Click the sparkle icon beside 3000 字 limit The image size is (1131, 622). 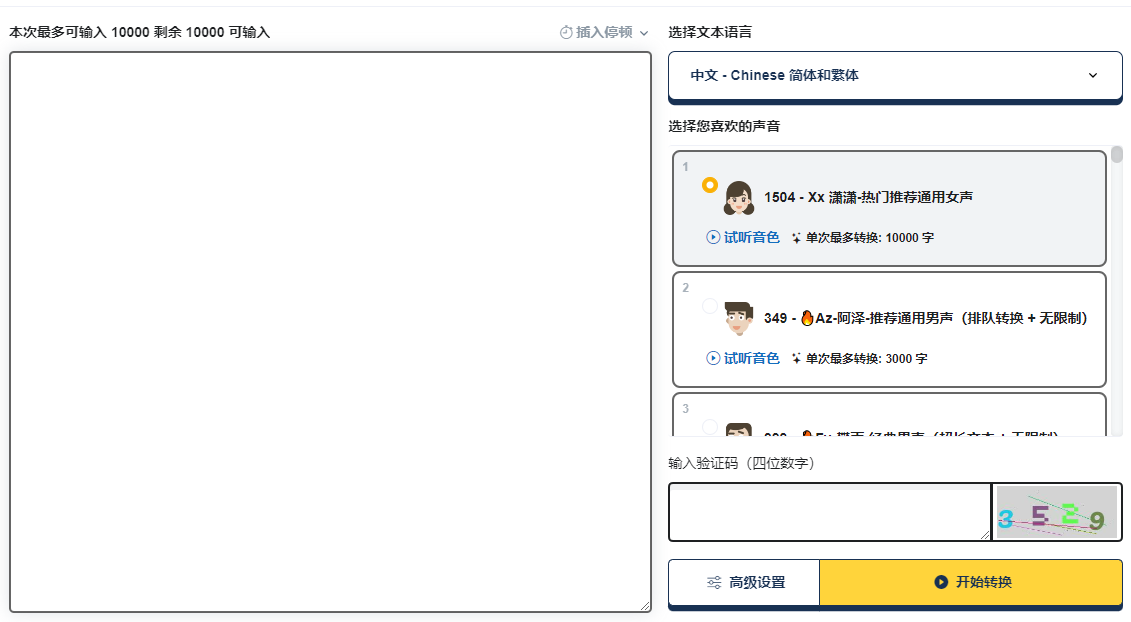click(x=796, y=358)
